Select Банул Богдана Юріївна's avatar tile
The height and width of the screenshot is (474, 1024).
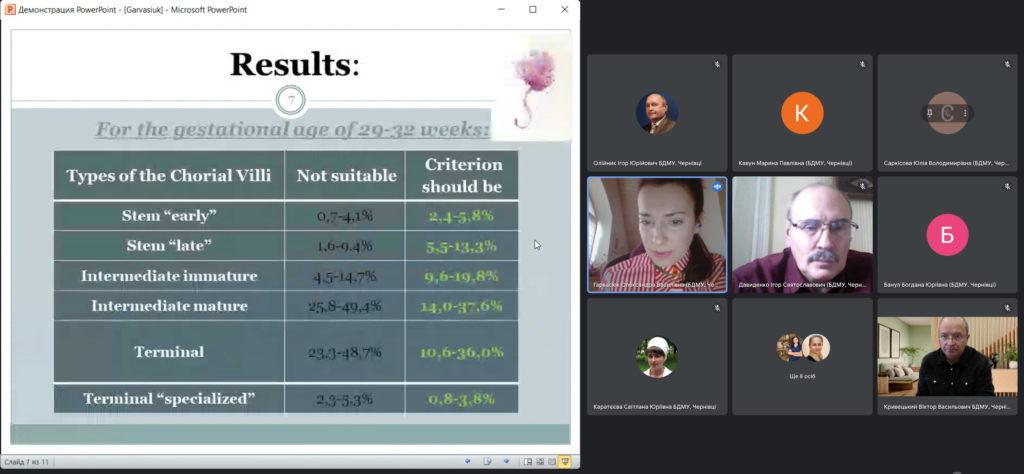[x=947, y=234]
